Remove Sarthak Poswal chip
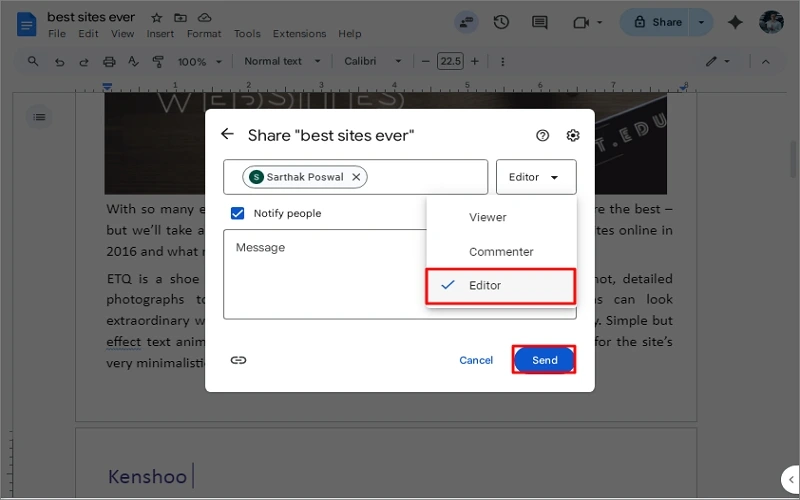Image resolution: width=800 pixels, height=500 pixels. coord(356,177)
